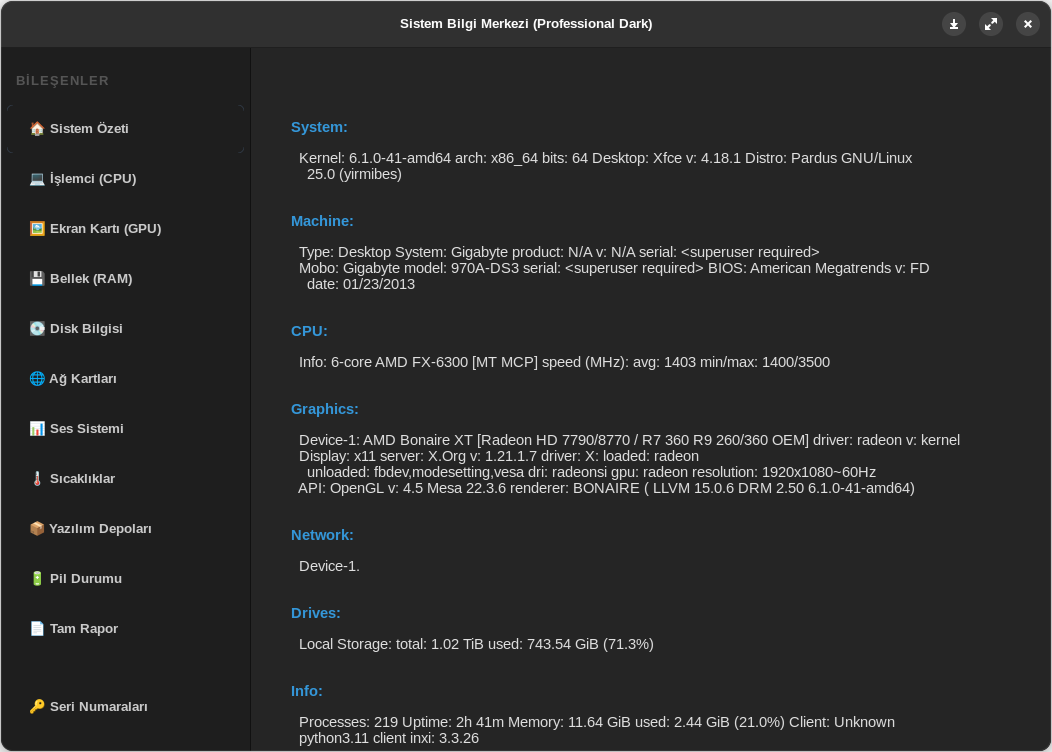Click the thermometer icon for Sıcaklıklar
The width and height of the screenshot is (1052, 752).
coord(37,479)
